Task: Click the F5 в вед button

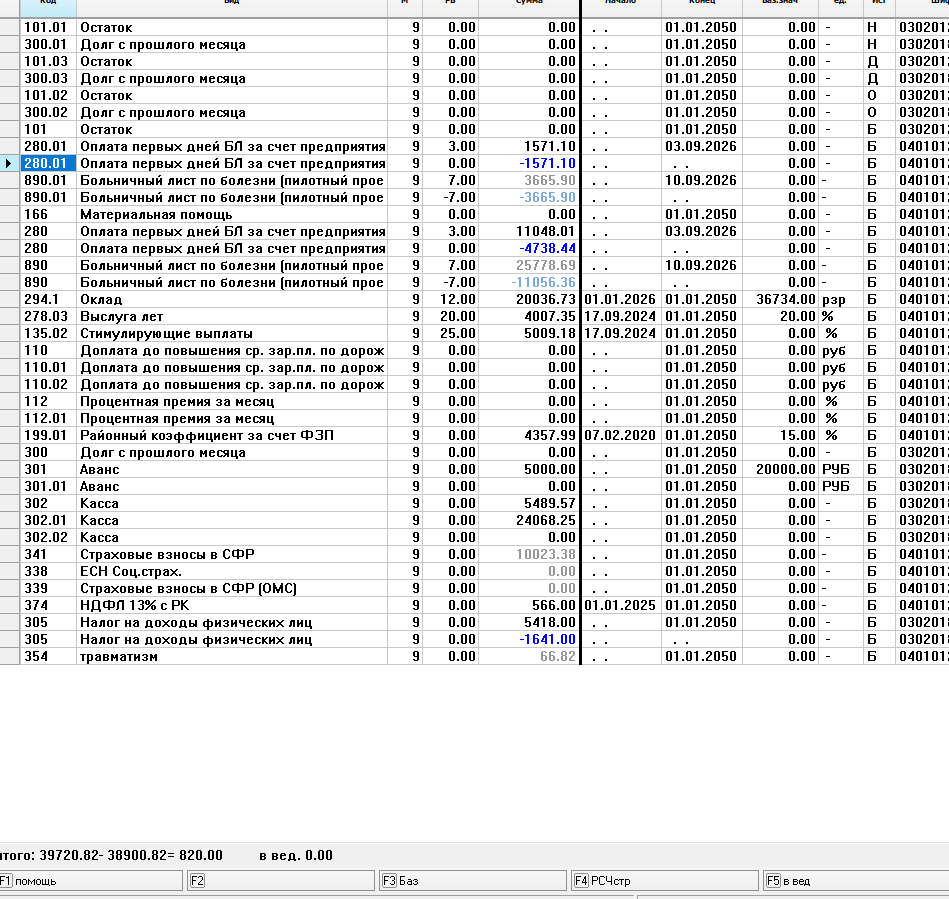Action: point(856,881)
